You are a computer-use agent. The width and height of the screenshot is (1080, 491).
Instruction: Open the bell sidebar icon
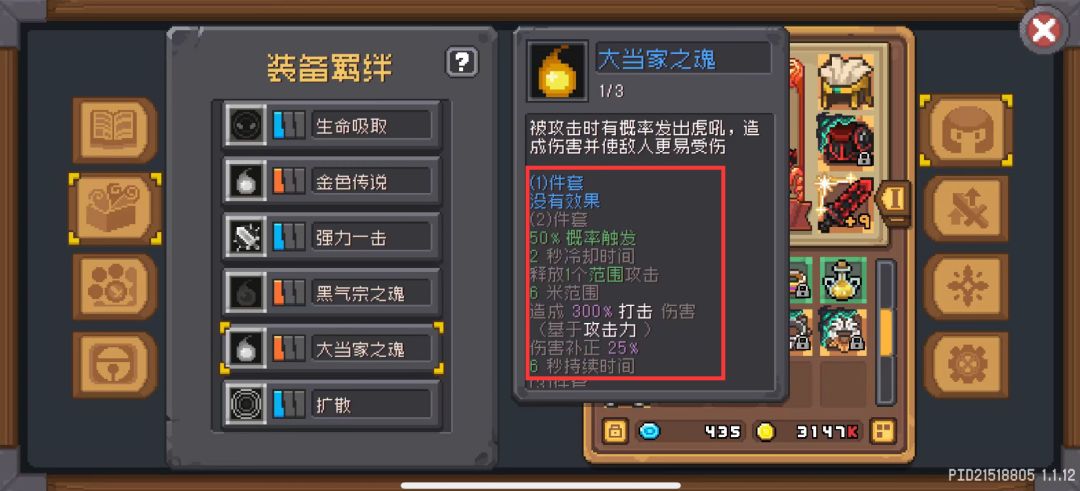(x=115, y=365)
